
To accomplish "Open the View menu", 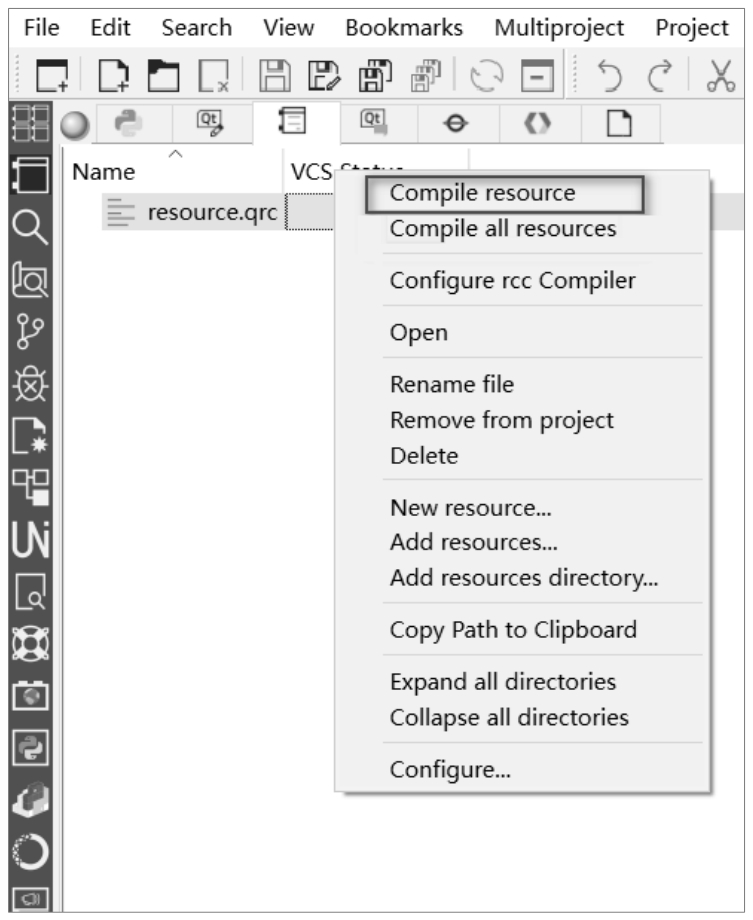I will (288, 28).
